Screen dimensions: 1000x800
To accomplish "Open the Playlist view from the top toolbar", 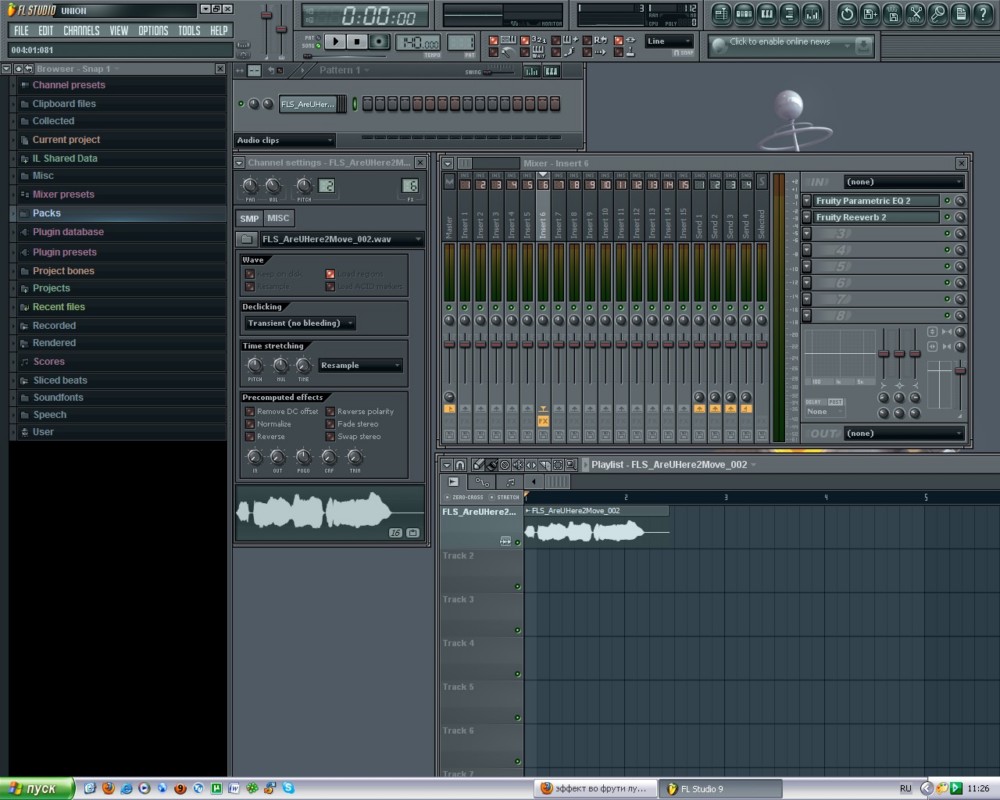I will point(721,14).
